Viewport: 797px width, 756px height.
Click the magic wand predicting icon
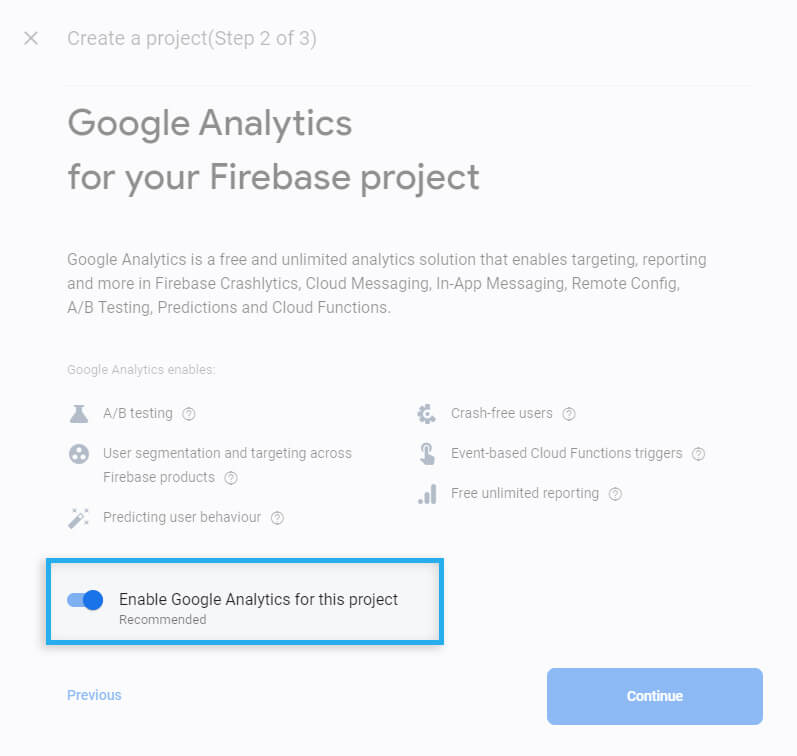coord(79,518)
